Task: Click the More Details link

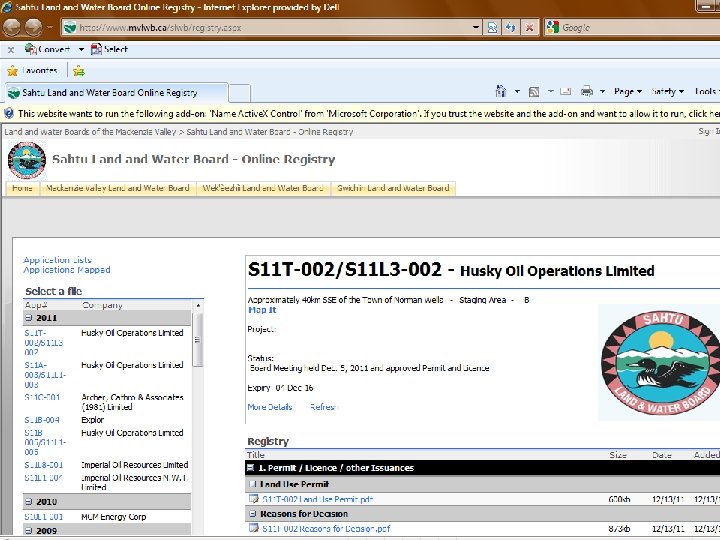Action: pos(270,407)
